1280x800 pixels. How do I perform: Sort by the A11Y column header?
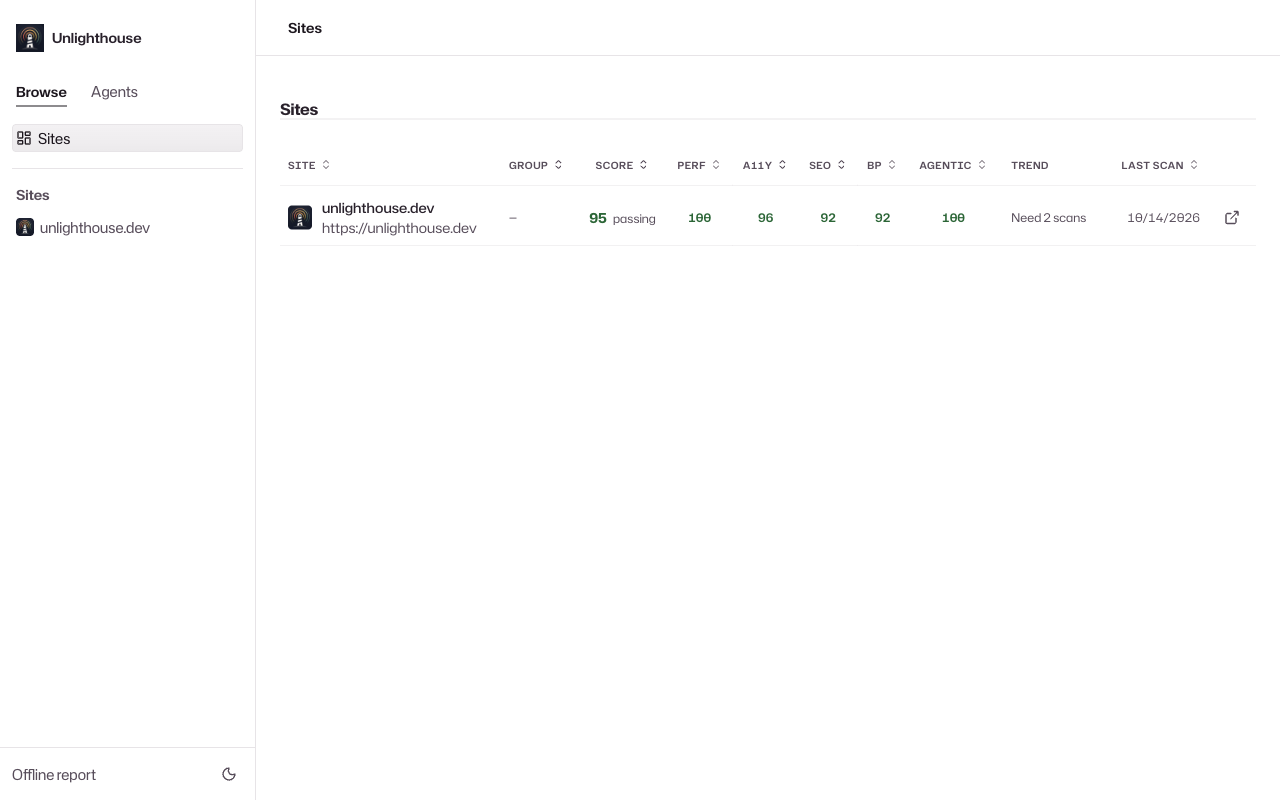coord(765,165)
